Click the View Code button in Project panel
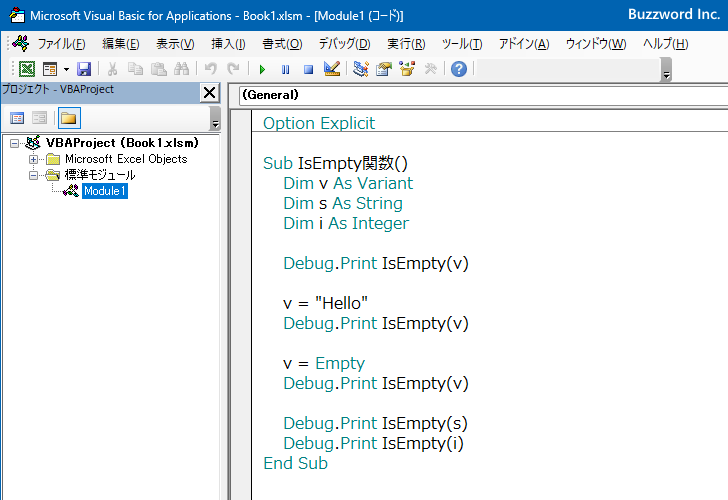 [x=17, y=118]
